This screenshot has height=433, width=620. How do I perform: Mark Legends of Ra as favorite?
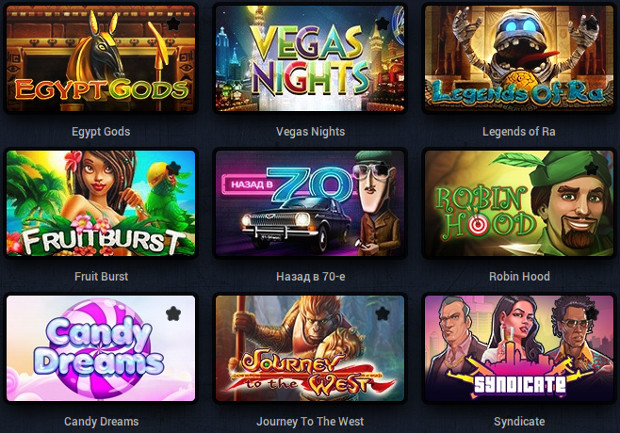592,24
